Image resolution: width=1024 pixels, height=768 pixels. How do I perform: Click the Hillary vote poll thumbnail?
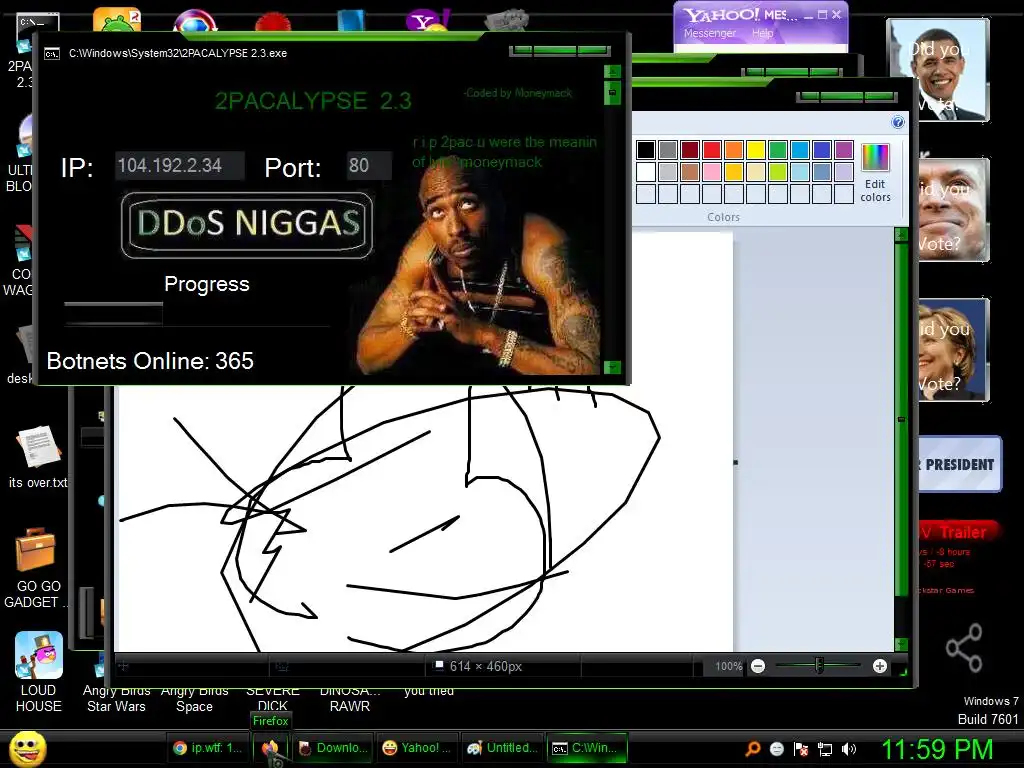tap(953, 349)
